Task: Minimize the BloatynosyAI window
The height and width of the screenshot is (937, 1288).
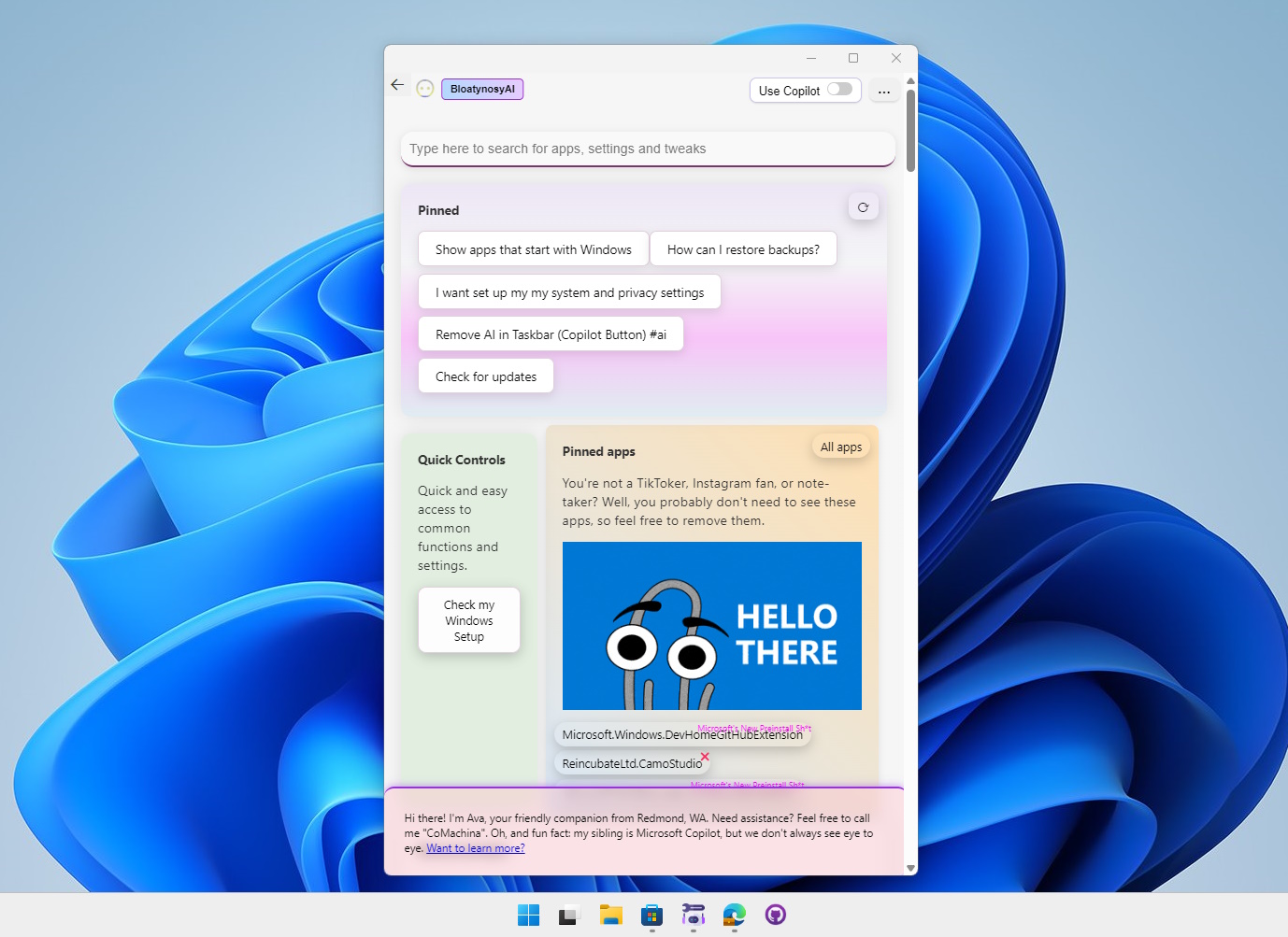Action: [811, 58]
